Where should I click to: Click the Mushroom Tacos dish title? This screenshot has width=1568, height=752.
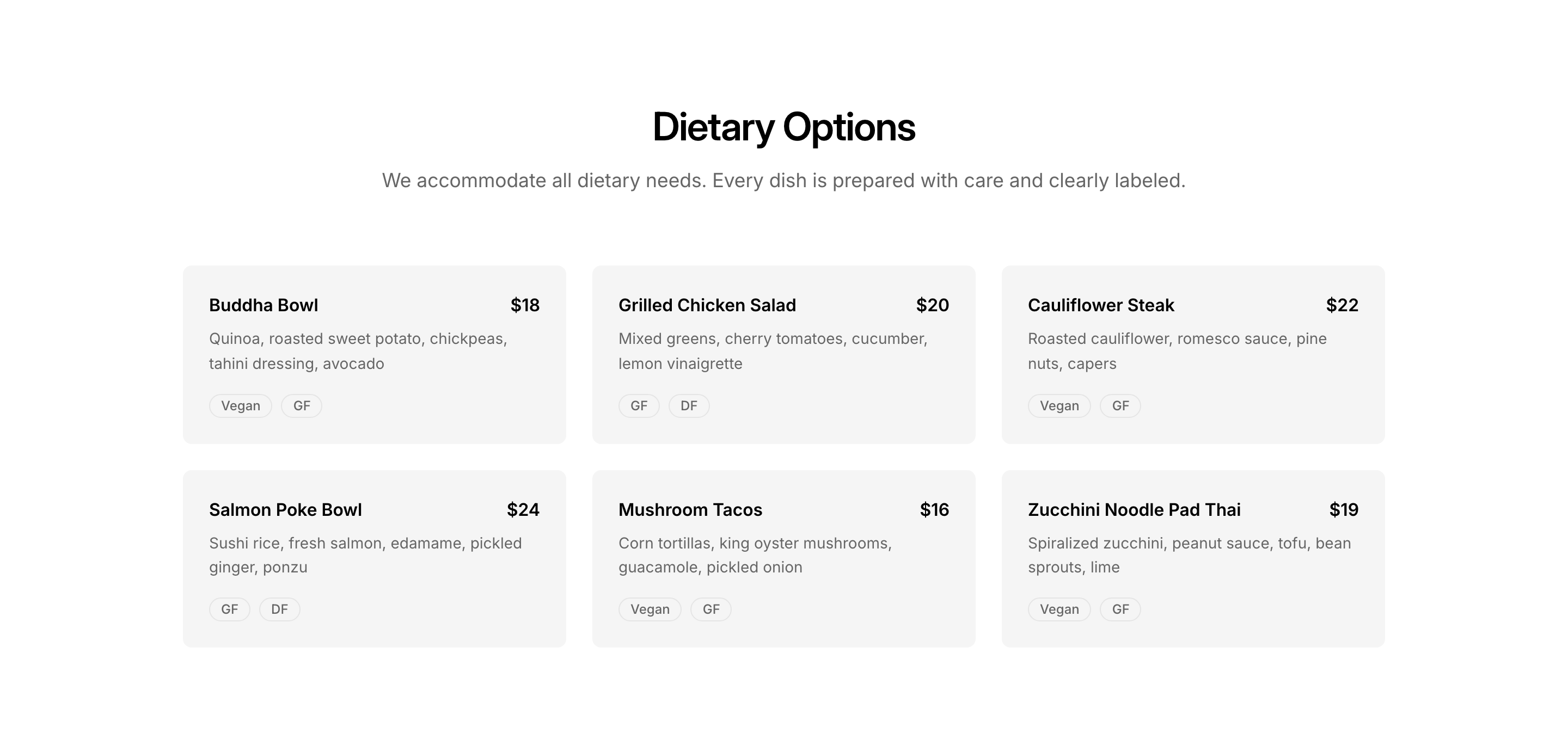(690, 509)
